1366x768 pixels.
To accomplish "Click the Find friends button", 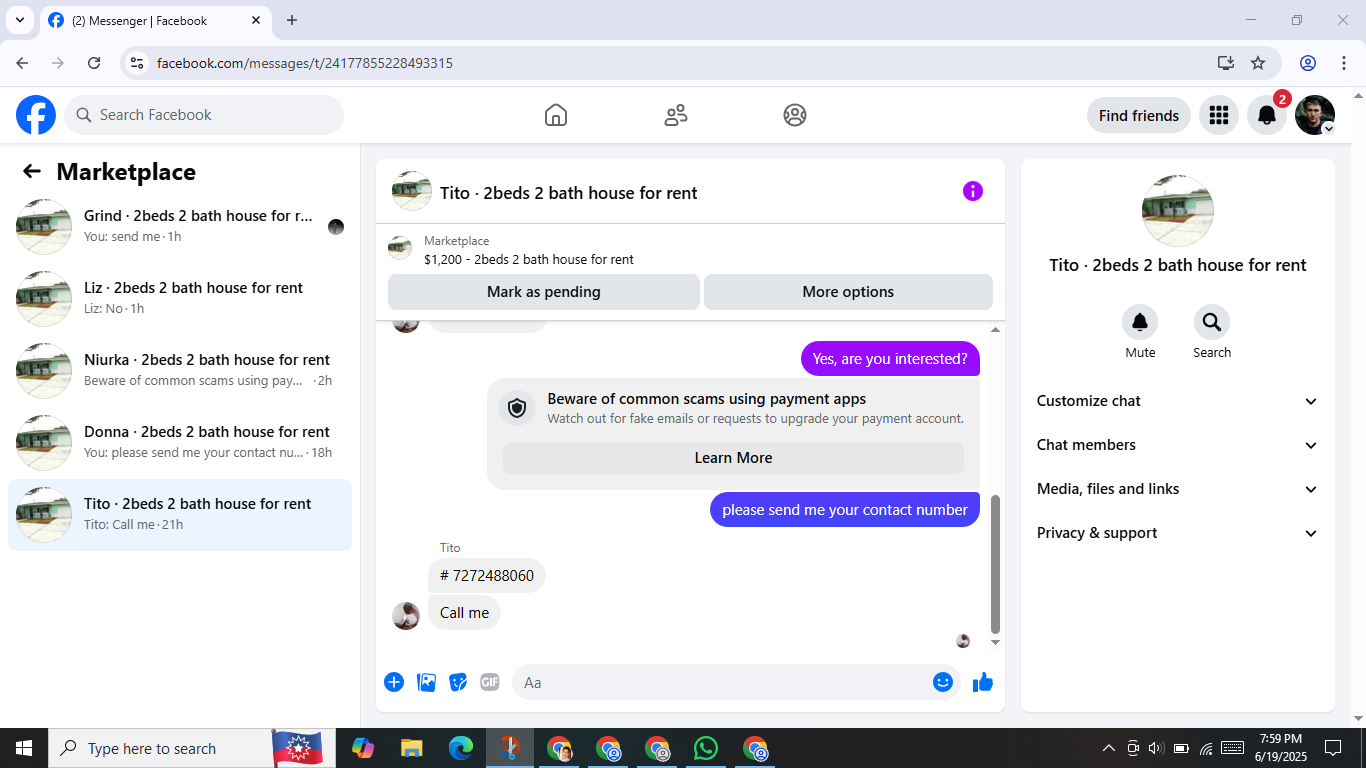I will (x=1139, y=115).
